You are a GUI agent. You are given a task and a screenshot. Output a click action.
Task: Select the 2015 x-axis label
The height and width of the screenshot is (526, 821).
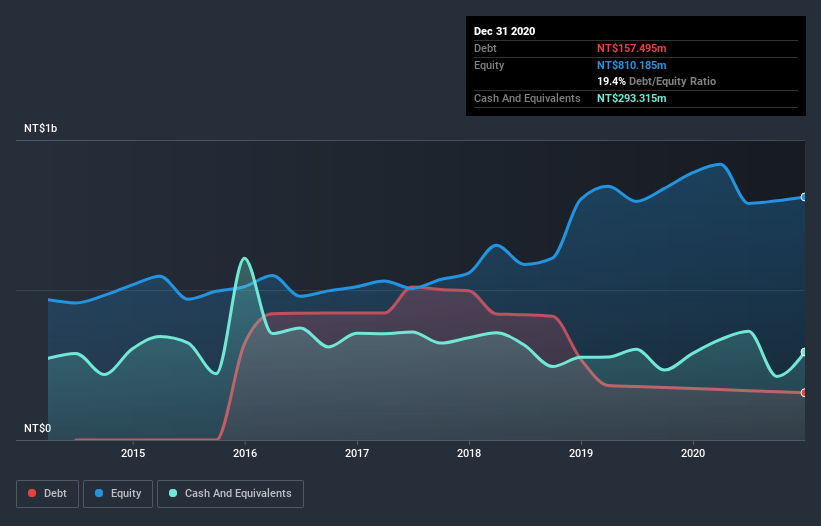[133, 453]
